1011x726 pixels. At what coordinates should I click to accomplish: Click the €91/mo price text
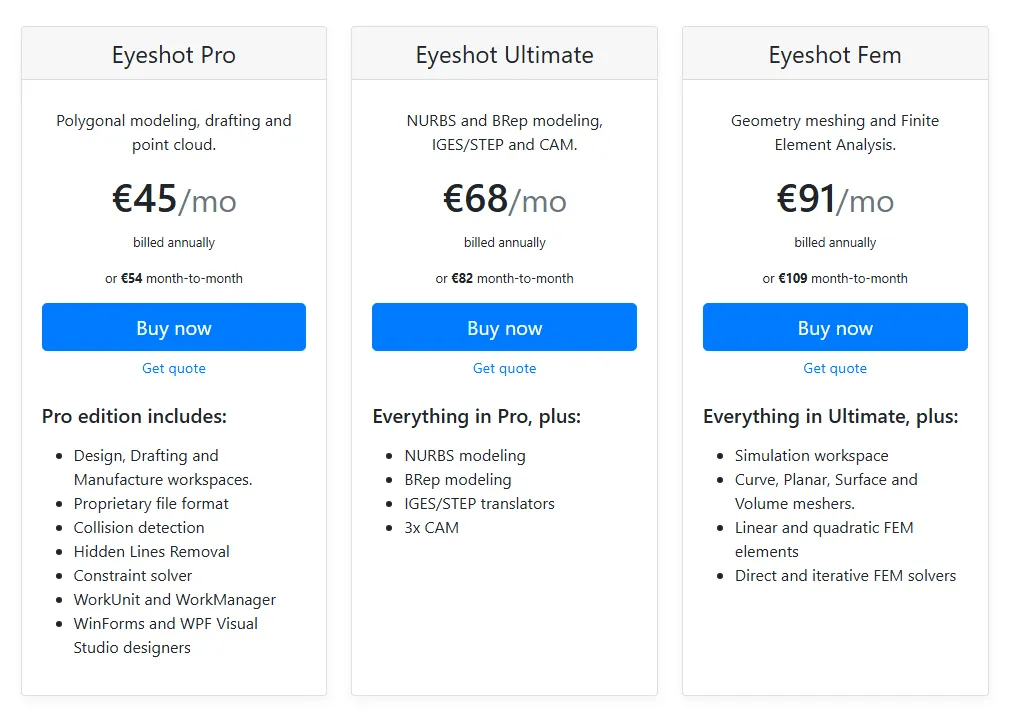835,200
